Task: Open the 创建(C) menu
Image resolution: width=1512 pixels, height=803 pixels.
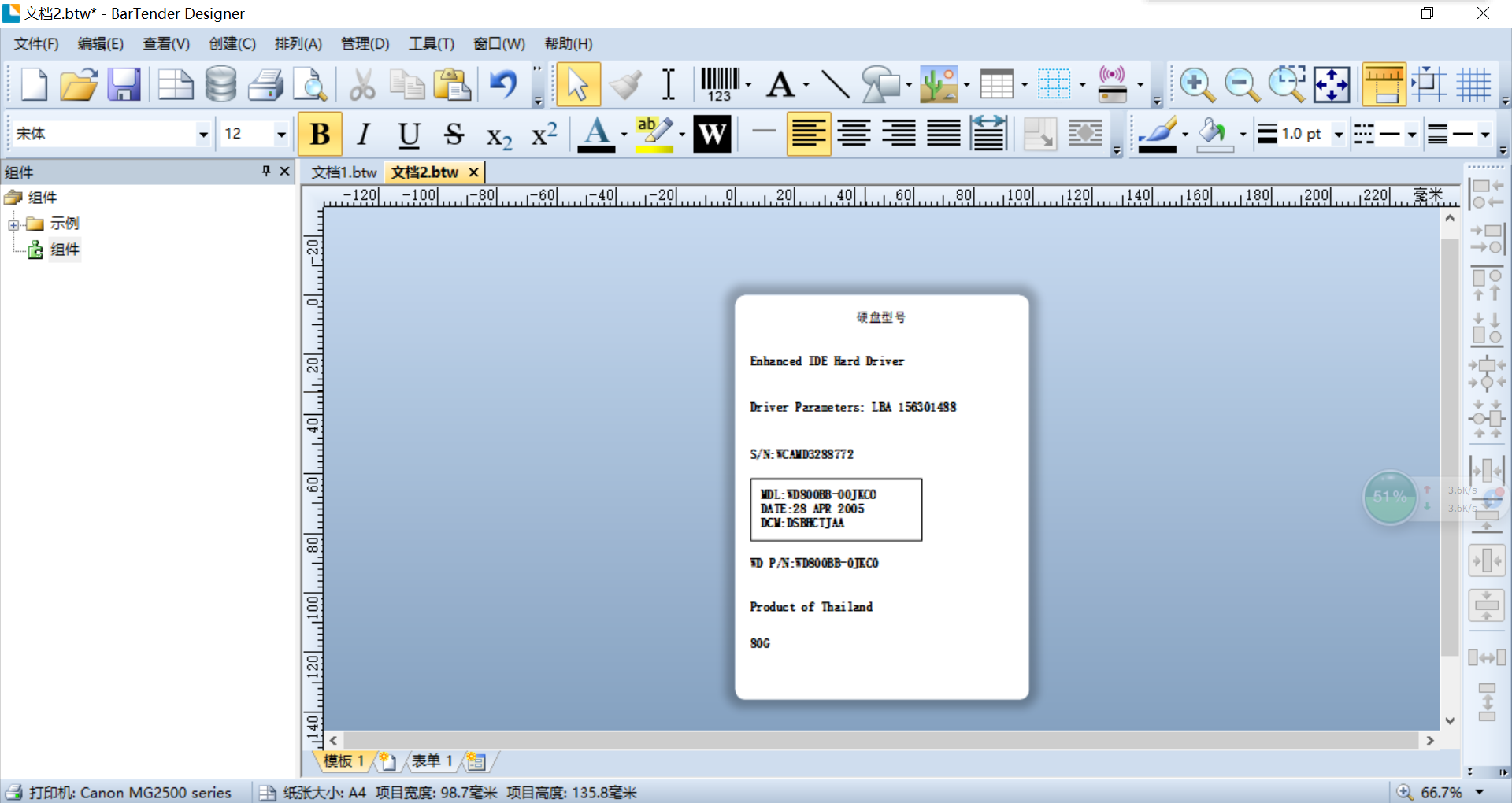Action: [232, 44]
